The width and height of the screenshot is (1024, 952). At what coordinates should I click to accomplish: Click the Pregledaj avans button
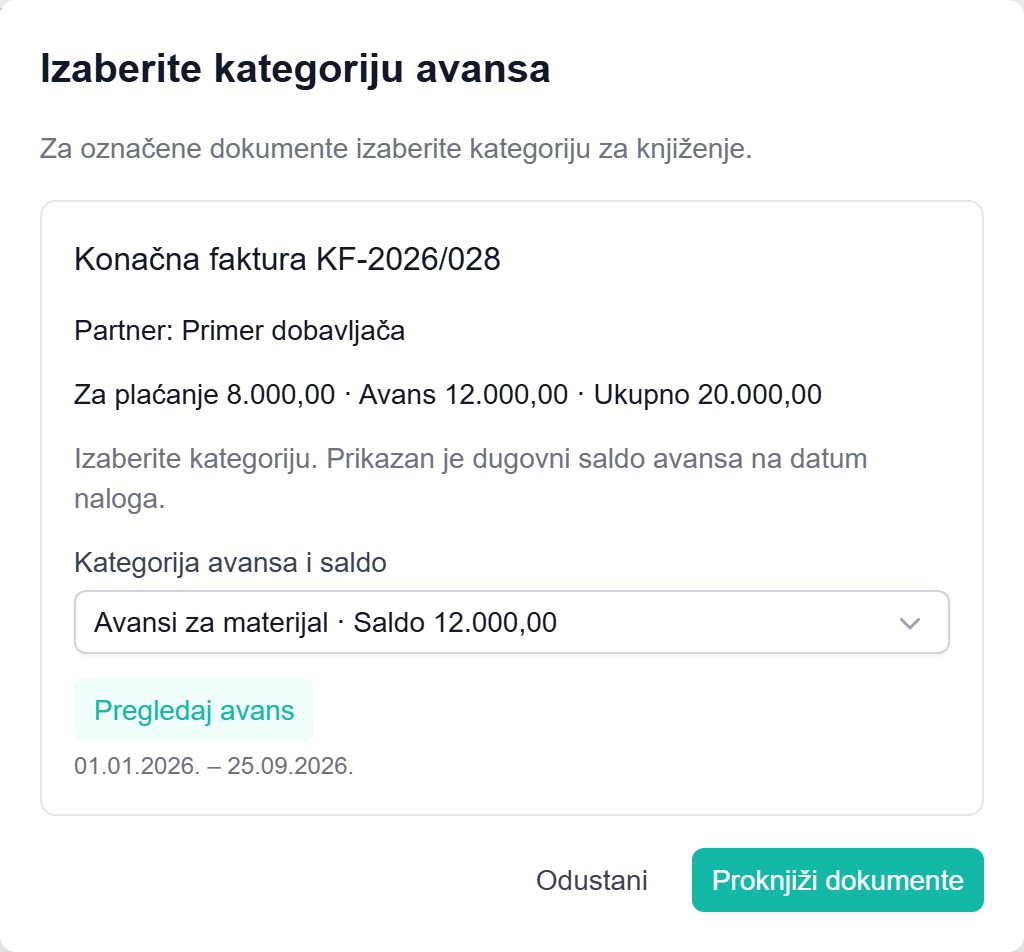194,710
